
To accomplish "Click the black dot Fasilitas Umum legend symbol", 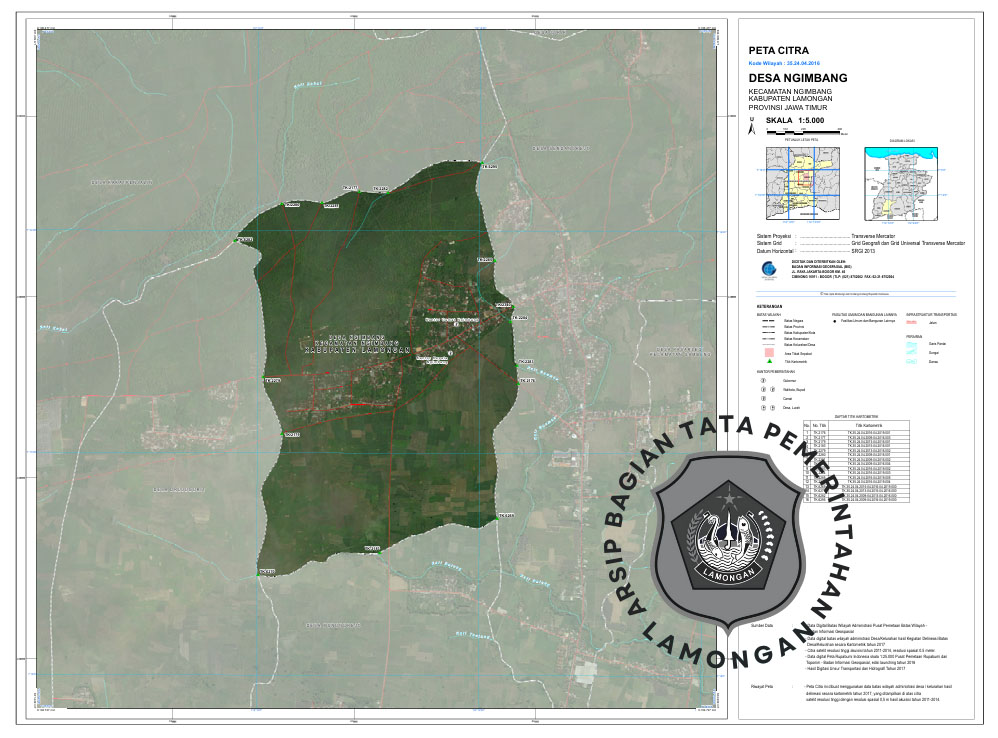I will 835,322.
